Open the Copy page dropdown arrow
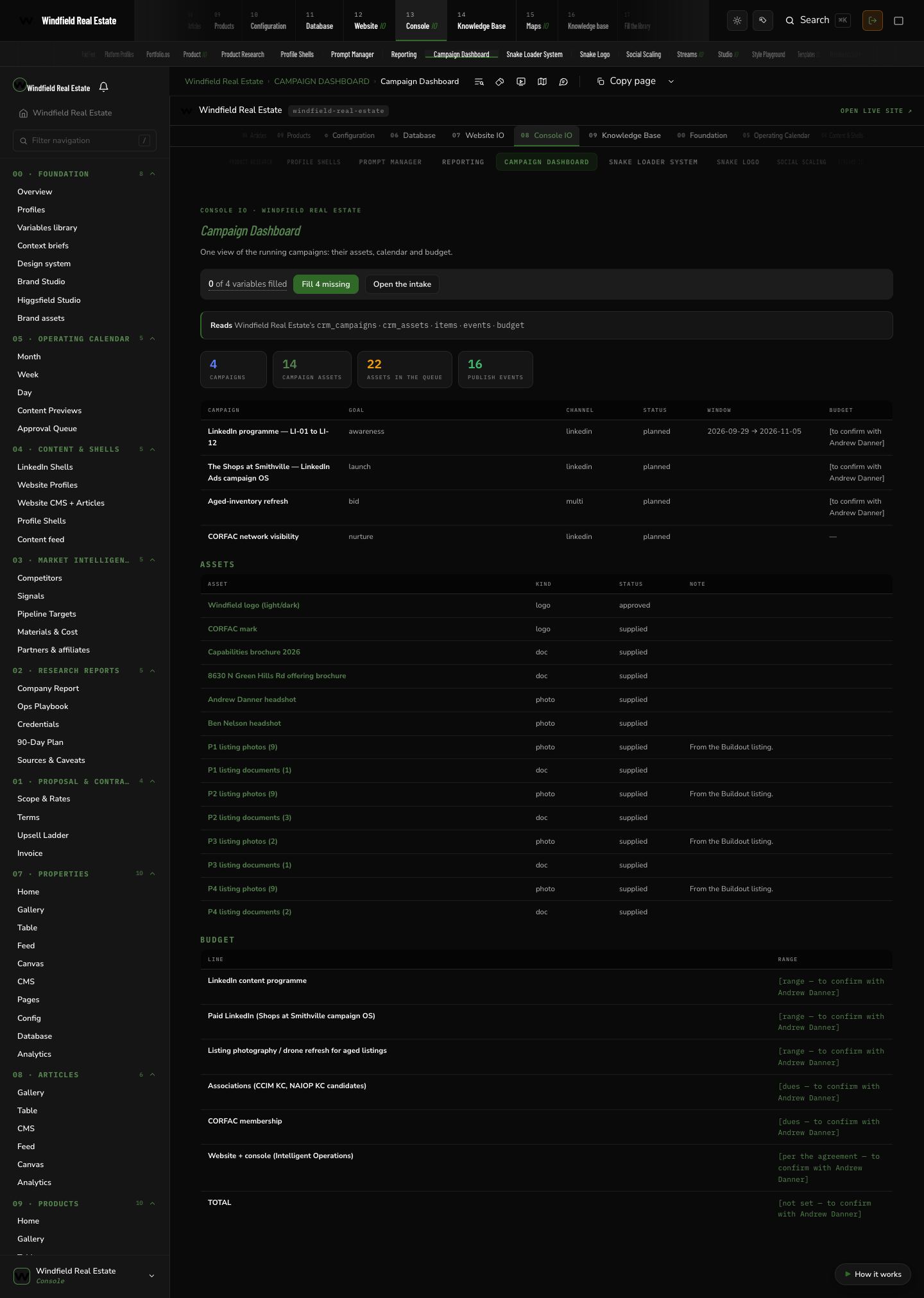924x1298 pixels. [x=671, y=81]
